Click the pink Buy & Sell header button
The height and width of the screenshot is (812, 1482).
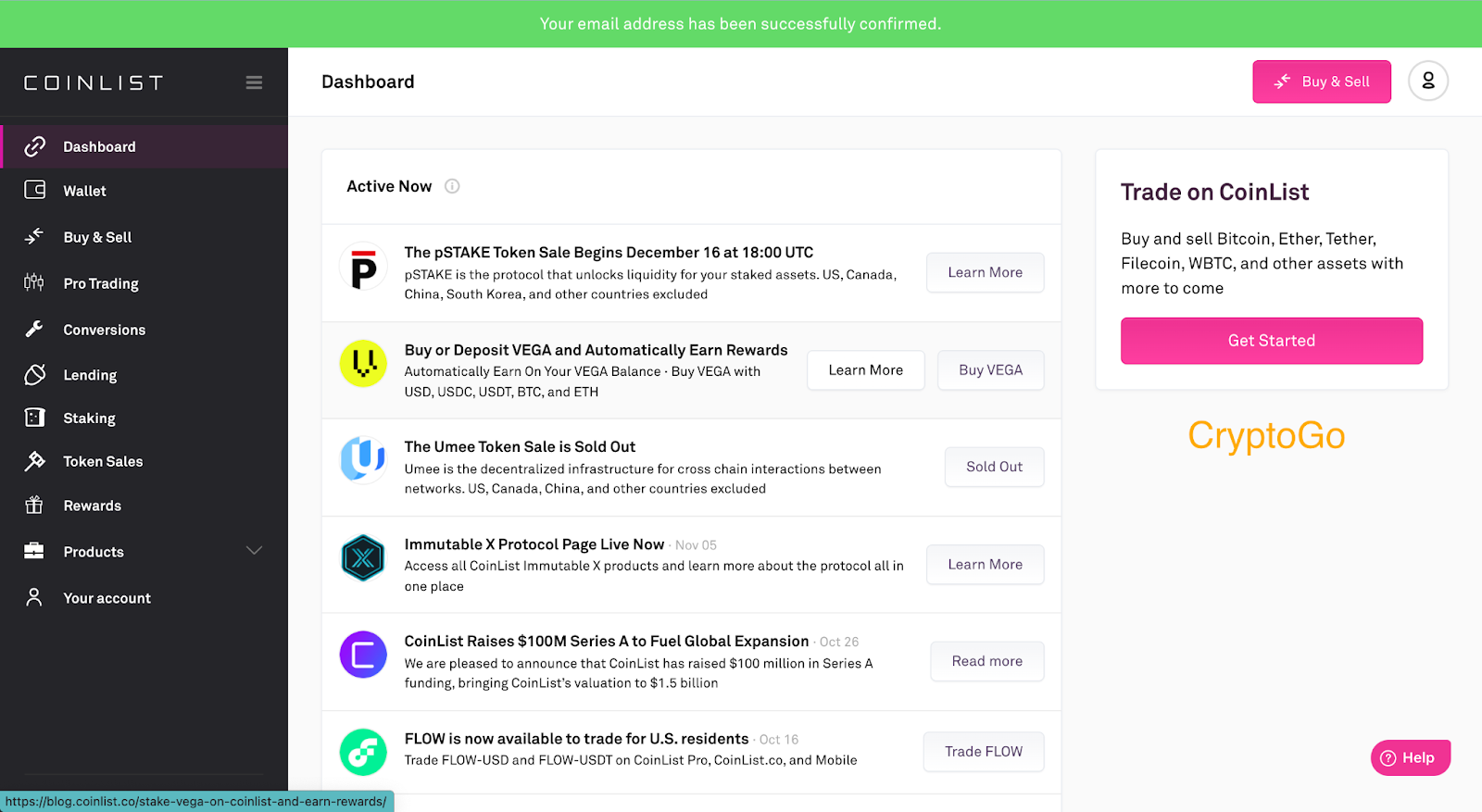[1322, 81]
